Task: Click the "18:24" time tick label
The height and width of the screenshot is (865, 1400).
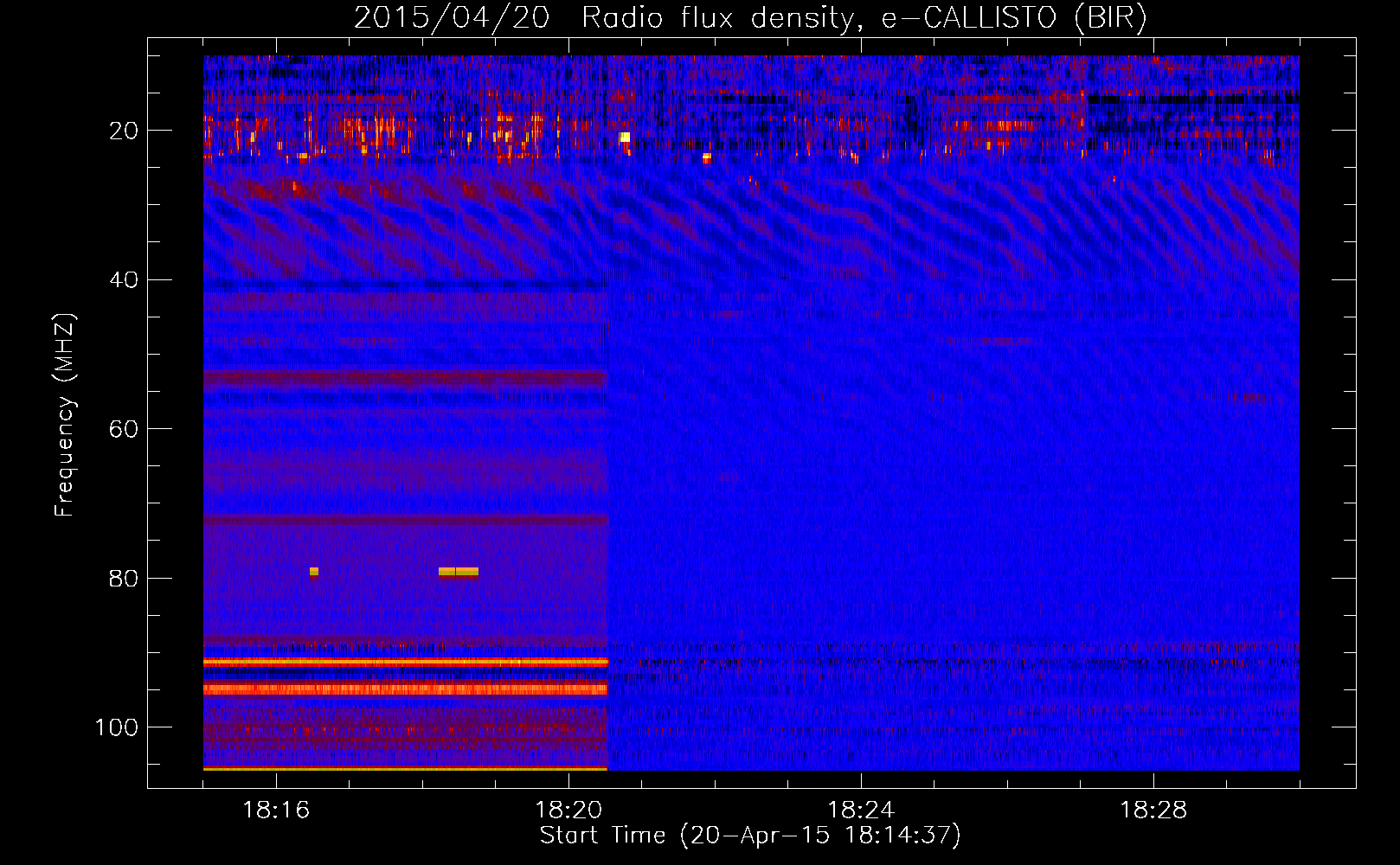Action: 861,811
